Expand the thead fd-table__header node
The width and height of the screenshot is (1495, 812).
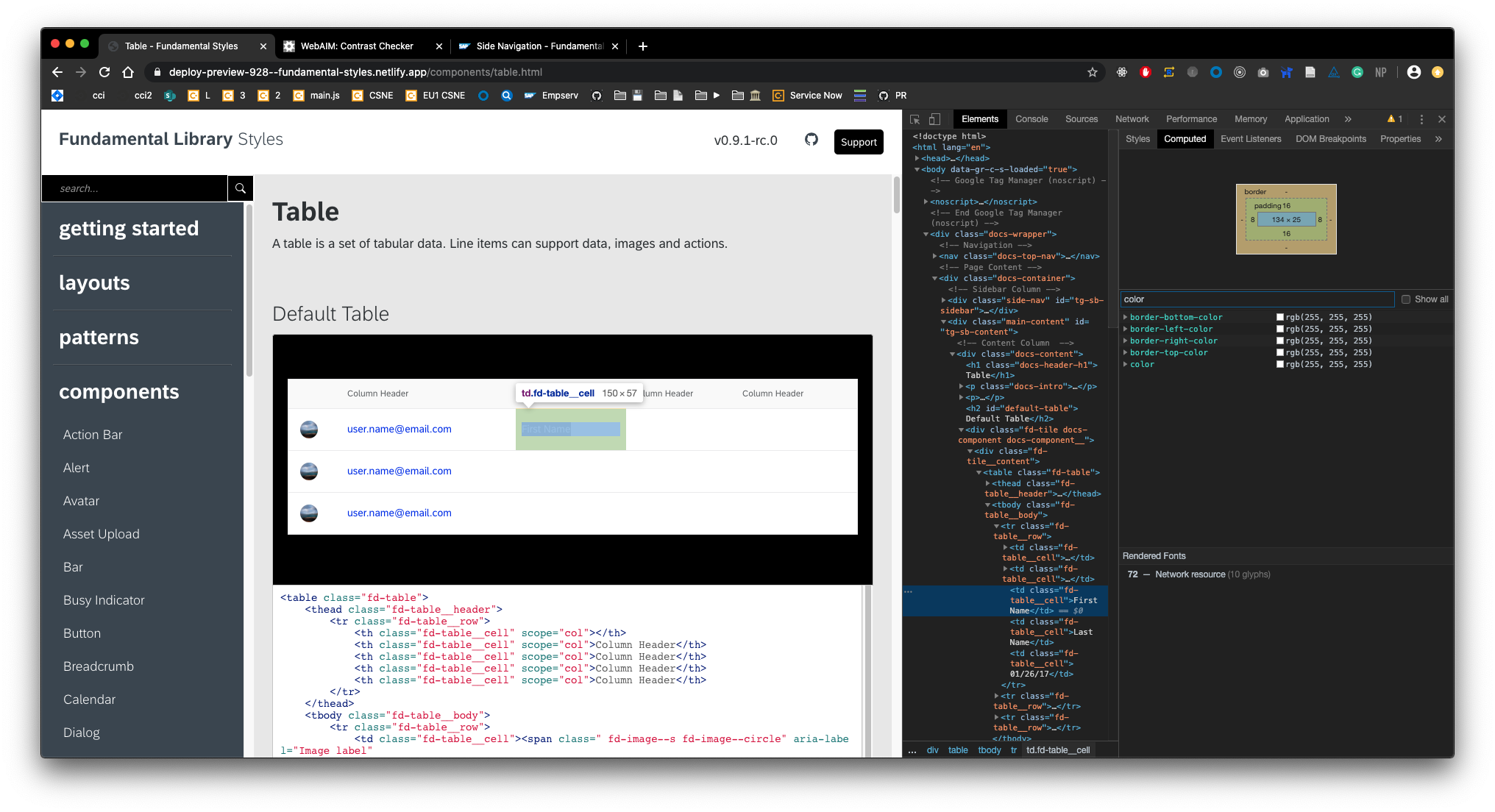click(987, 484)
